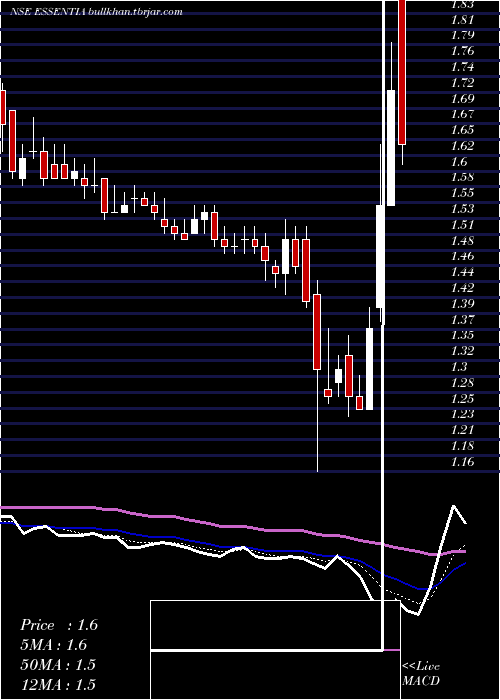Click the 1.79 price axis label
The width and height of the screenshot is (500, 700).
pyautogui.click(x=462, y=35)
